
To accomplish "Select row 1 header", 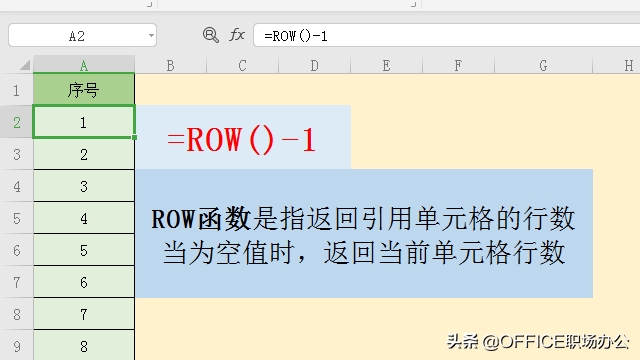I will point(16,90).
